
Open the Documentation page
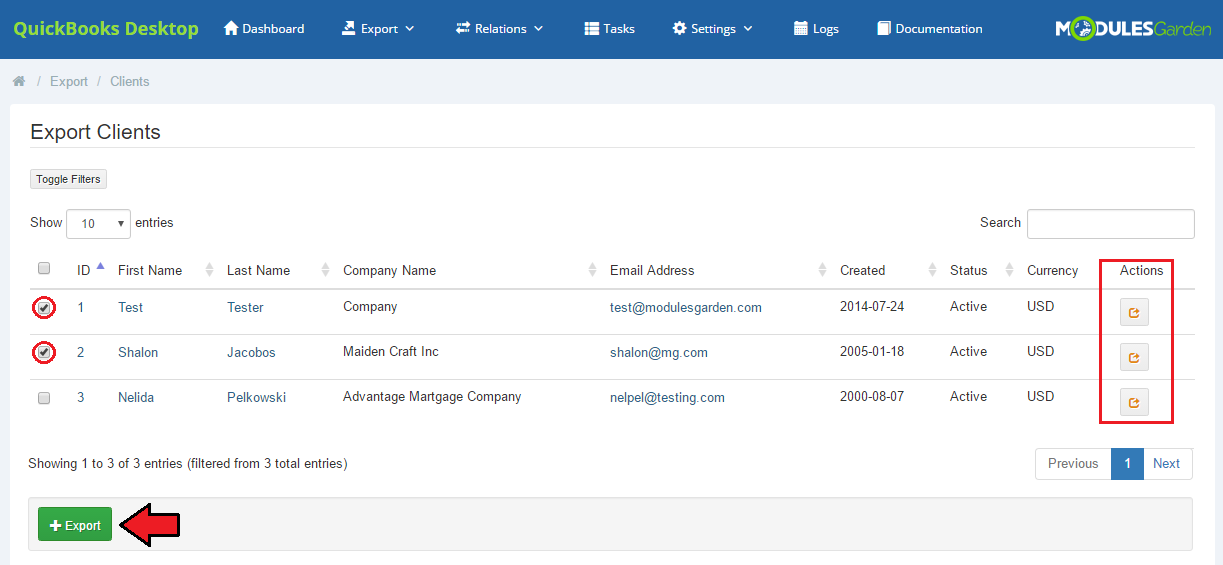pos(929,29)
